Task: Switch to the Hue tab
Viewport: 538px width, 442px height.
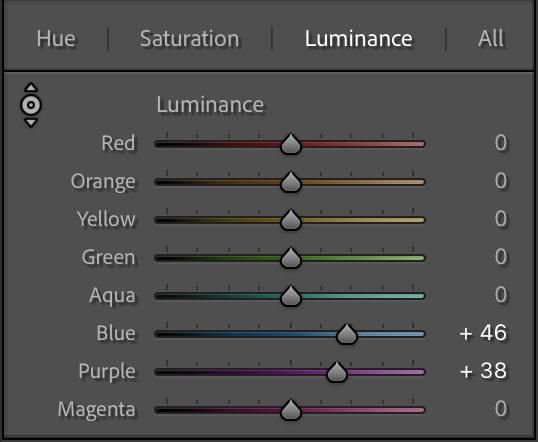Action: click(x=56, y=38)
